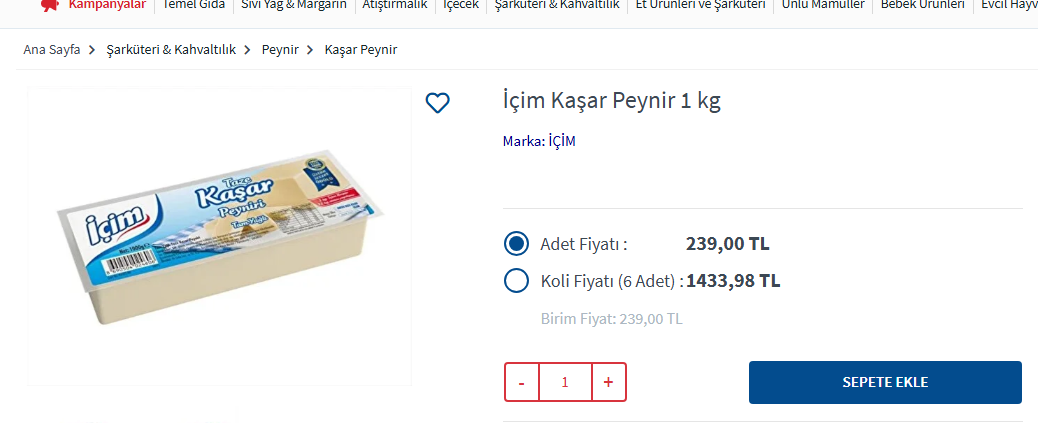Screen dimensions: 1038x423
Task: Select Unlu Mamuller in the navigation bar
Action: pos(823,5)
